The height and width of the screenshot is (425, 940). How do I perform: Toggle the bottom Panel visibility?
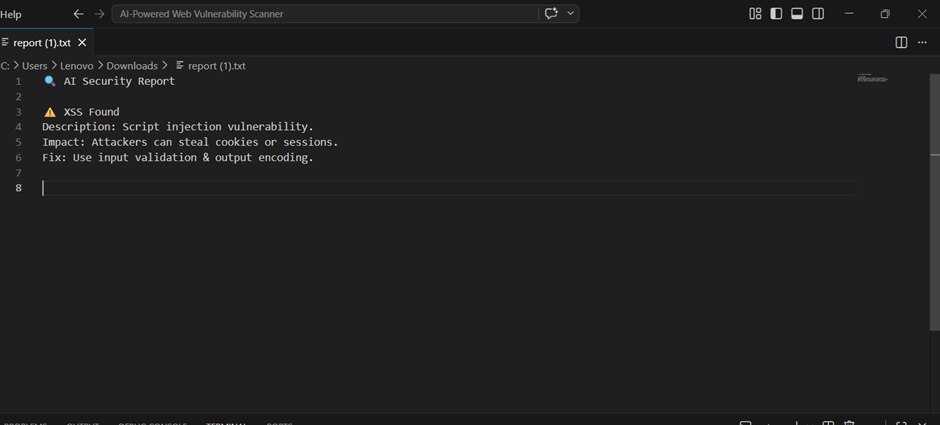coord(797,14)
